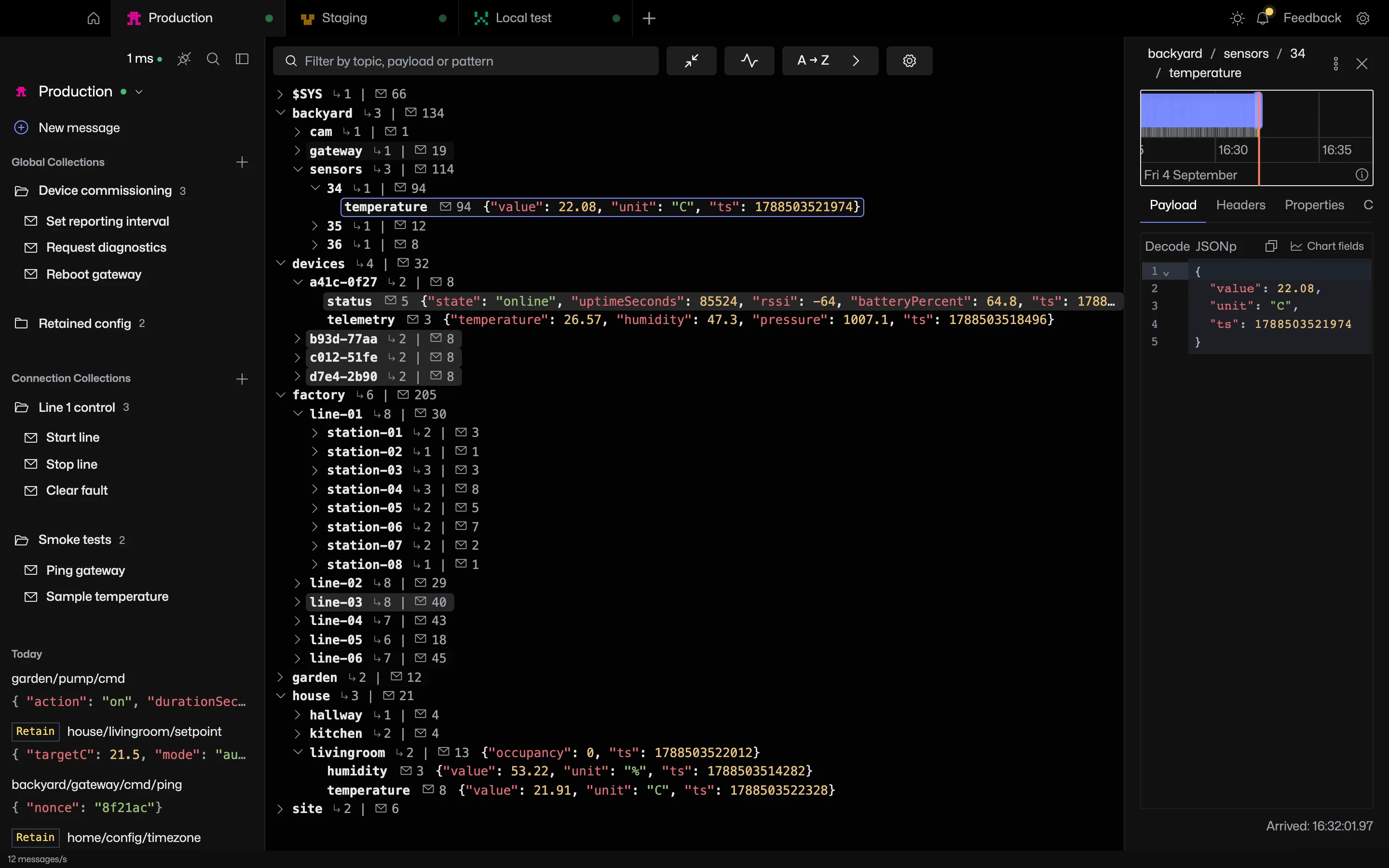Click the chevron next to A→Z sort
Image resolution: width=1389 pixels, height=868 pixels.
(x=856, y=61)
